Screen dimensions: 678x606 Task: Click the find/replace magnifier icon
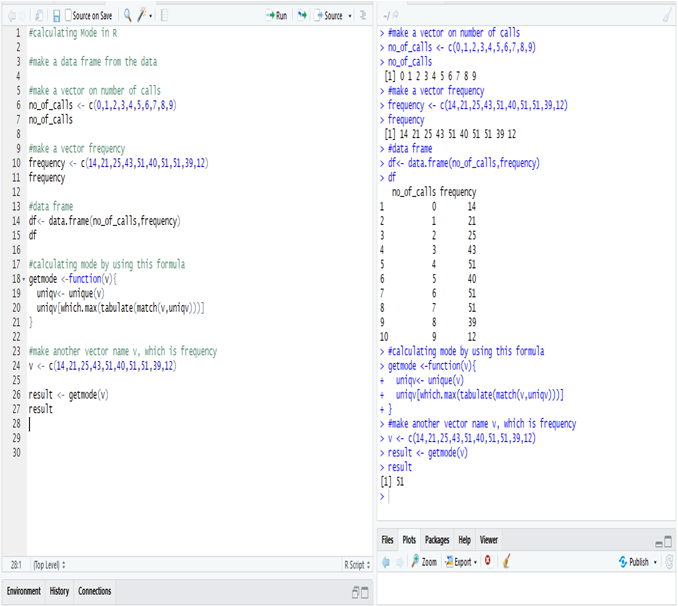[128, 16]
